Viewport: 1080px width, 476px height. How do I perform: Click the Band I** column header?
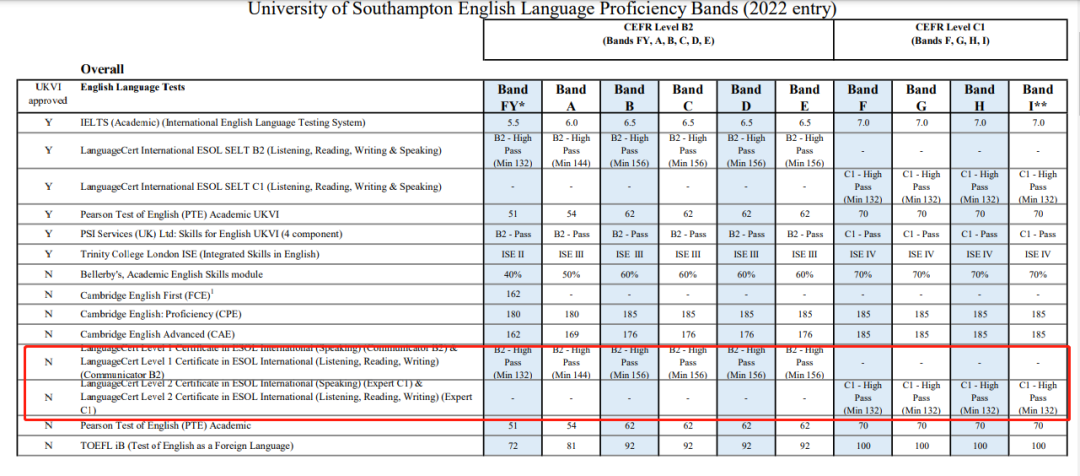tap(1037, 96)
